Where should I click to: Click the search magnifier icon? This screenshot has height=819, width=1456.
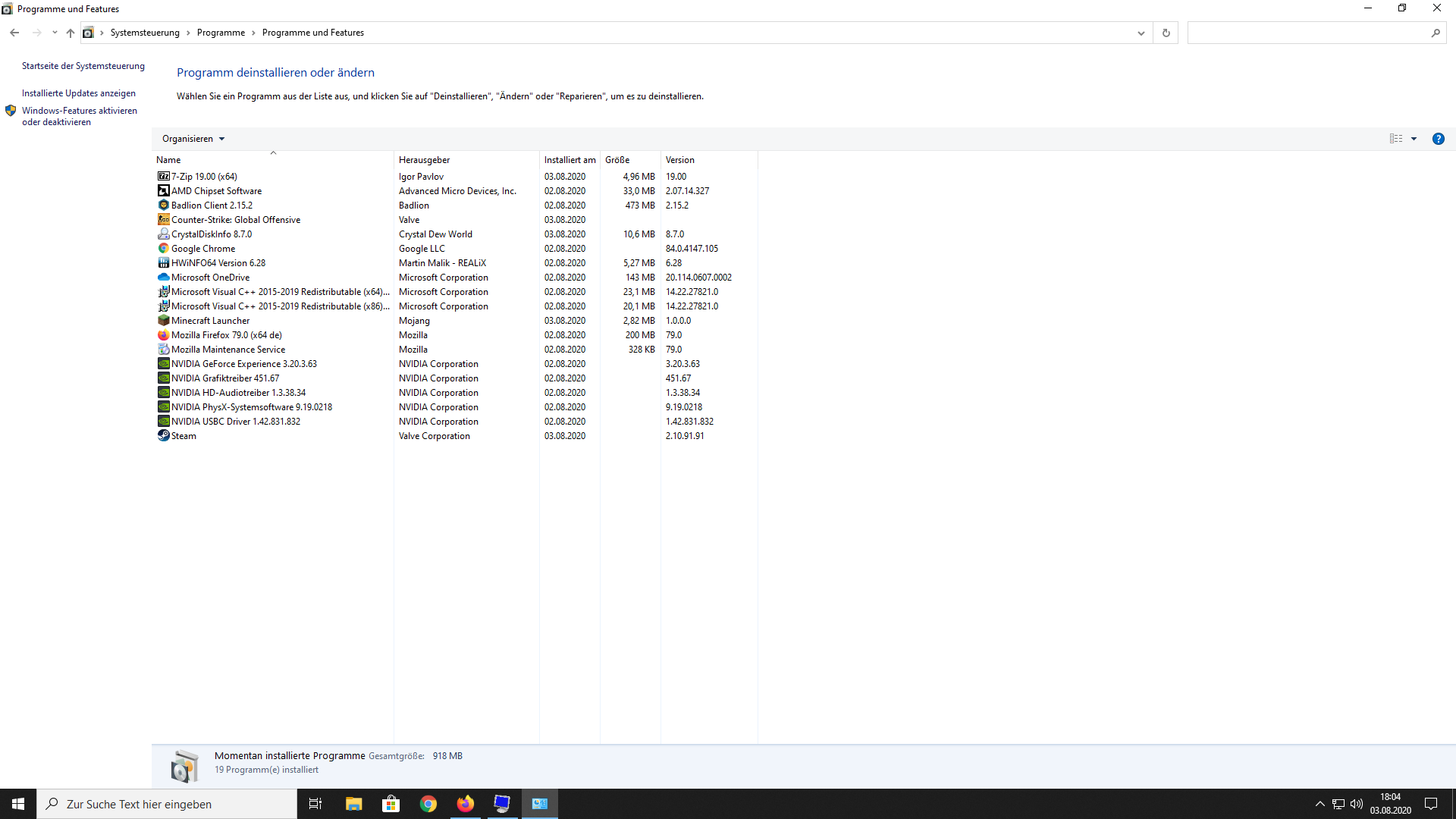pyautogui.click(x=1435, y=33)
